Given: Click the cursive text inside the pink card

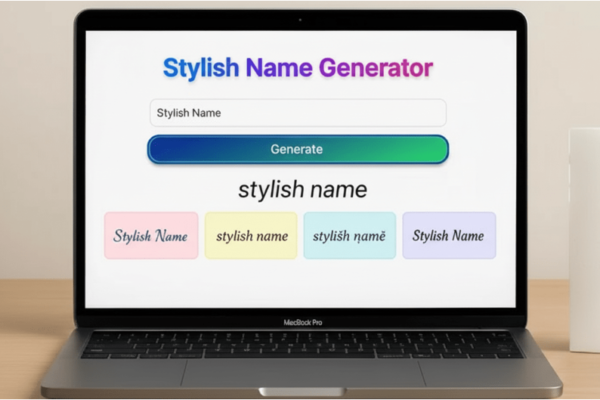Looking at the screenshot, I should [x=151, y=237].
